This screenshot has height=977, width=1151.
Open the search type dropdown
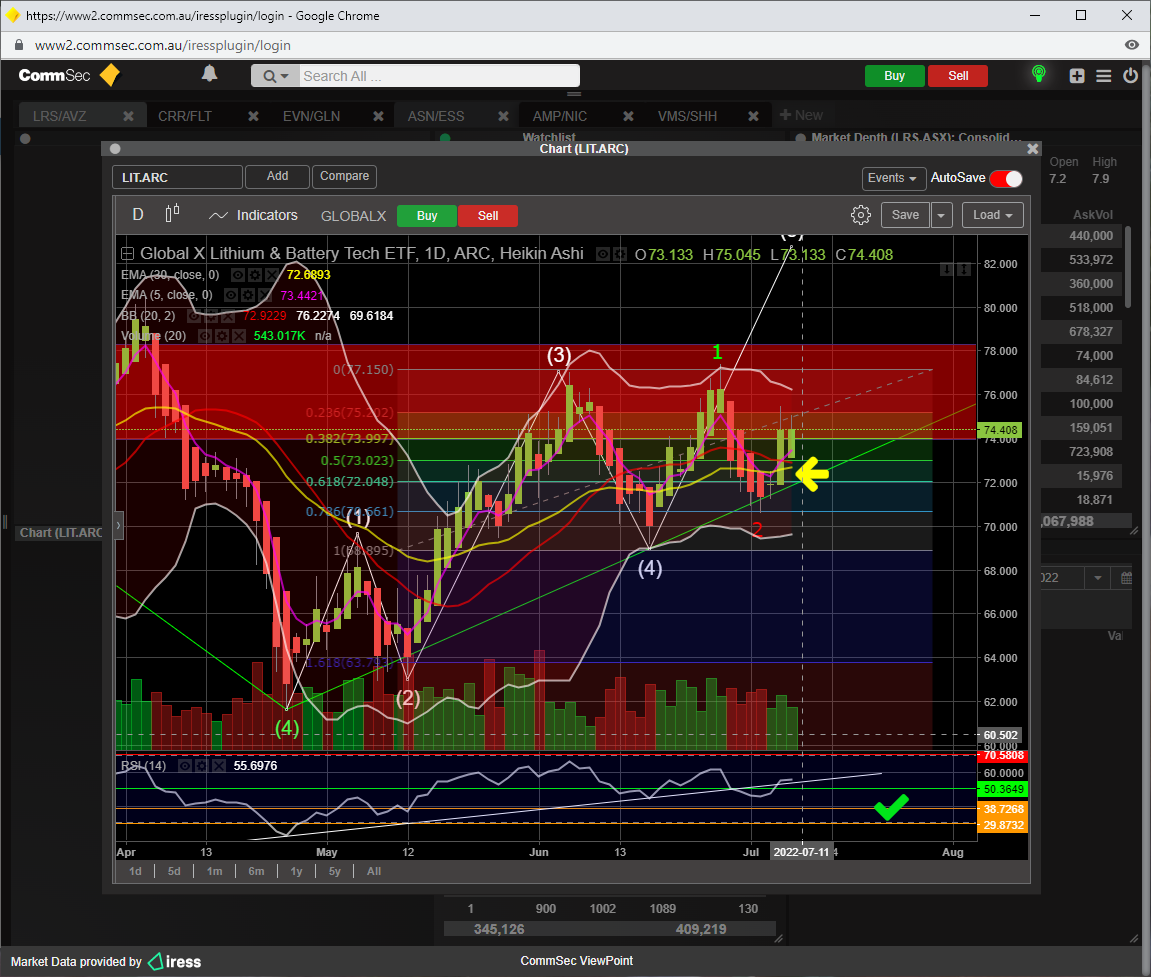pos(275,76)
